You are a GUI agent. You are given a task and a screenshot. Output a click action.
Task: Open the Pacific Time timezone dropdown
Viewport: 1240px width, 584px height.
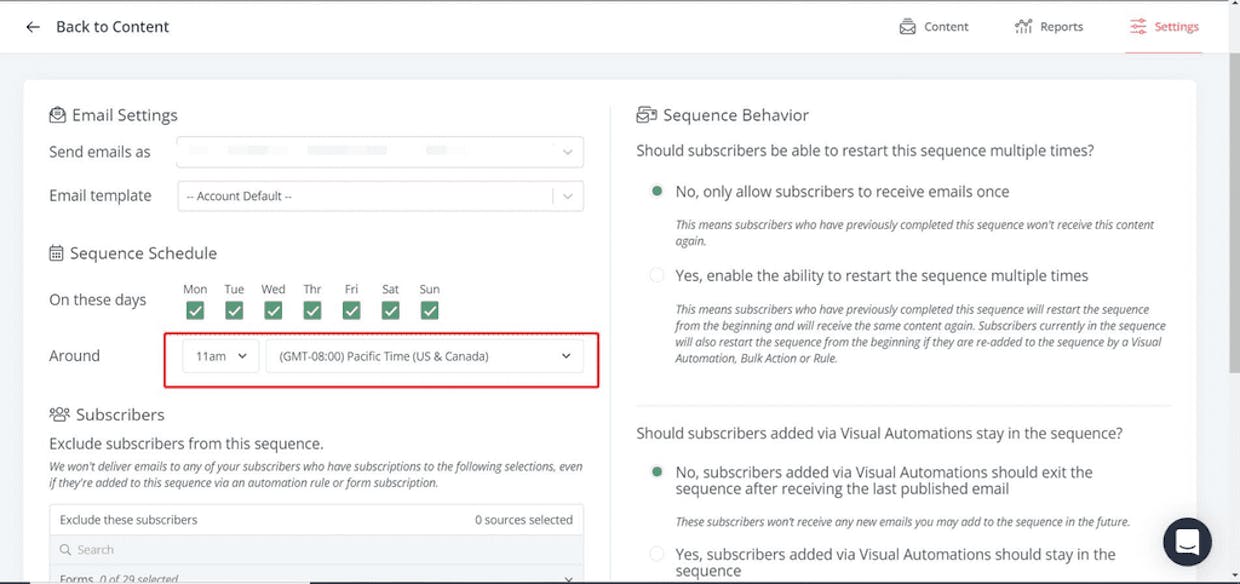point(424,356)
